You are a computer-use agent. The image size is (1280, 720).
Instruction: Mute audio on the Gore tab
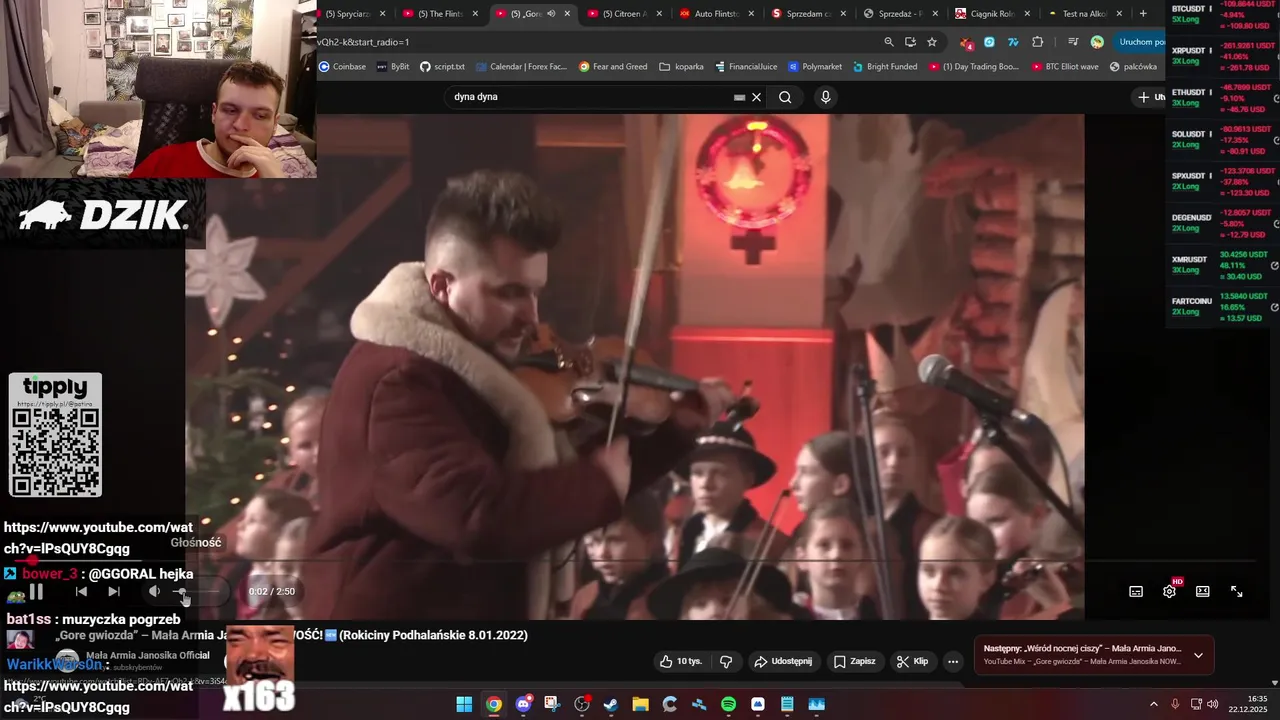[x=551, y=14]
